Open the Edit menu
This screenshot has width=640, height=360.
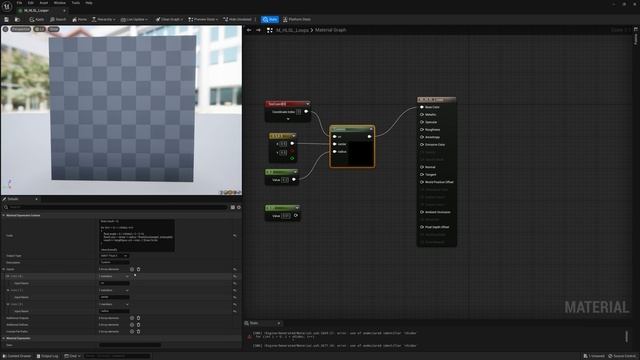coord(31,3)
